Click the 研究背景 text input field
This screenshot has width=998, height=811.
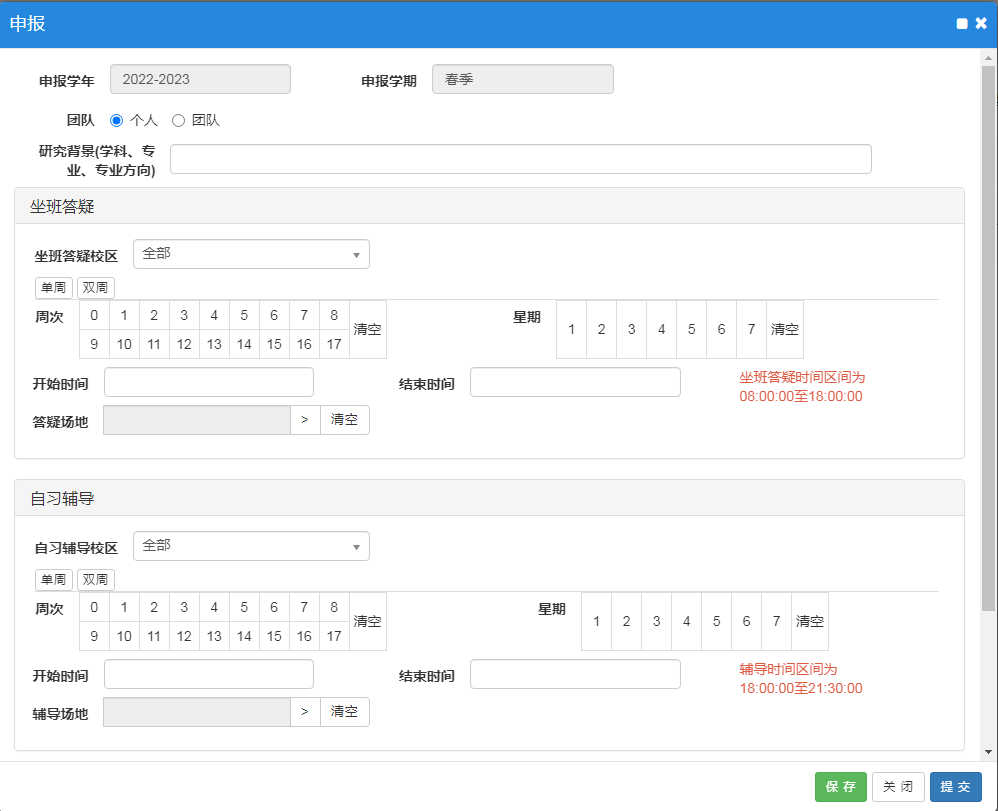click(x=520, y=159)
